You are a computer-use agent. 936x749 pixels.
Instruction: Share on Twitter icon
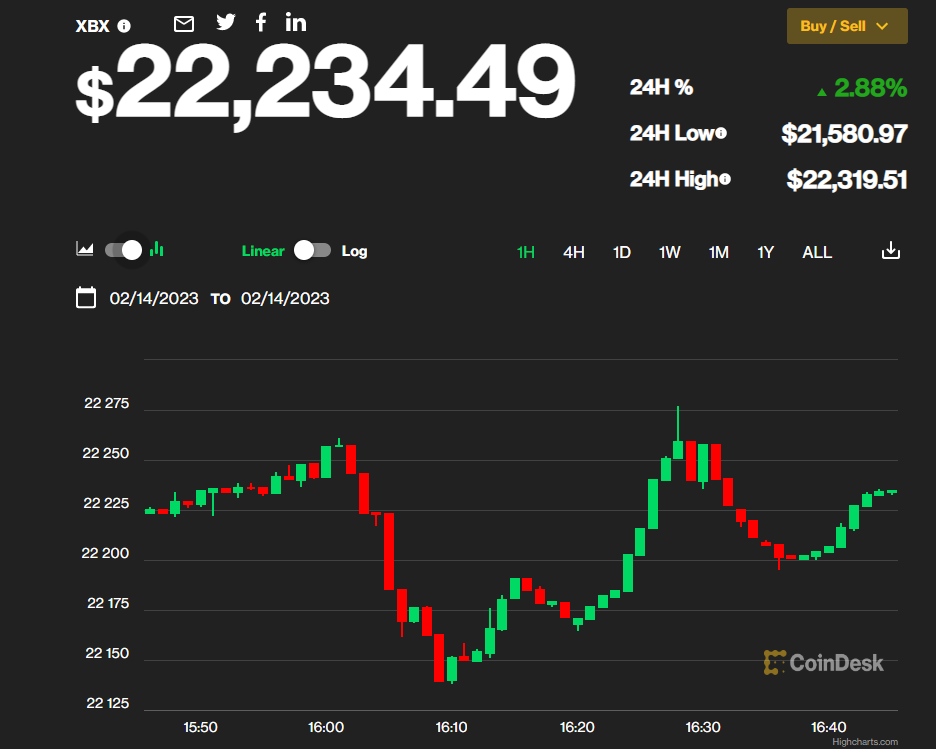tap(226, 22)
